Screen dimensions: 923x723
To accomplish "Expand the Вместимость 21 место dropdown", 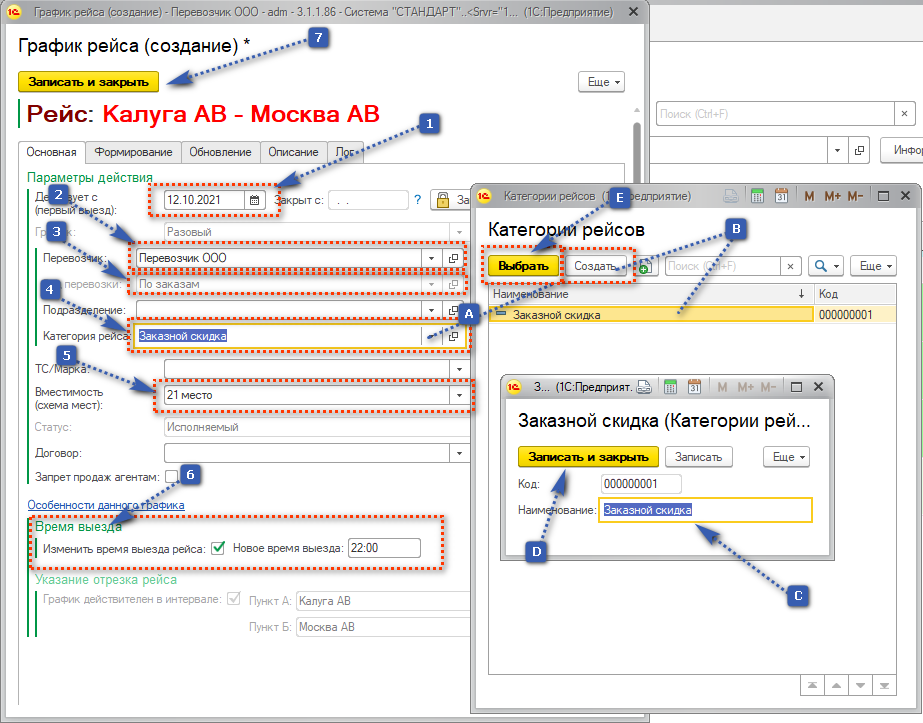I will 459,395.
